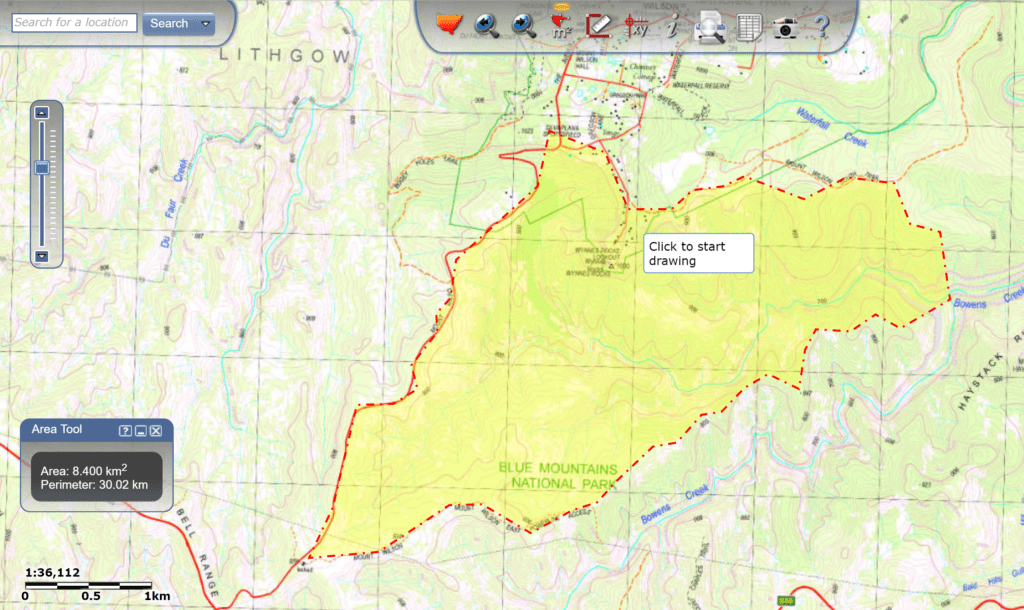The width and height of the screenshot is (1024, 610).
Task: Click in the location search field
Action: point(74,23)
